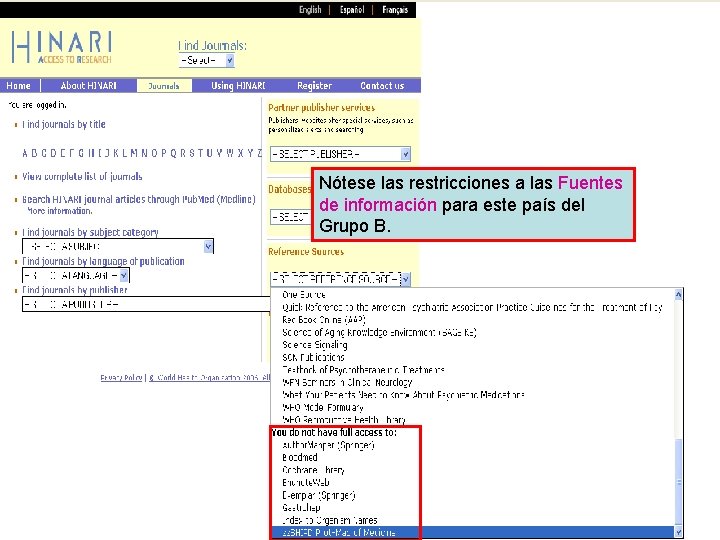Select Red Book Online (AAP)

pos(324,320)
